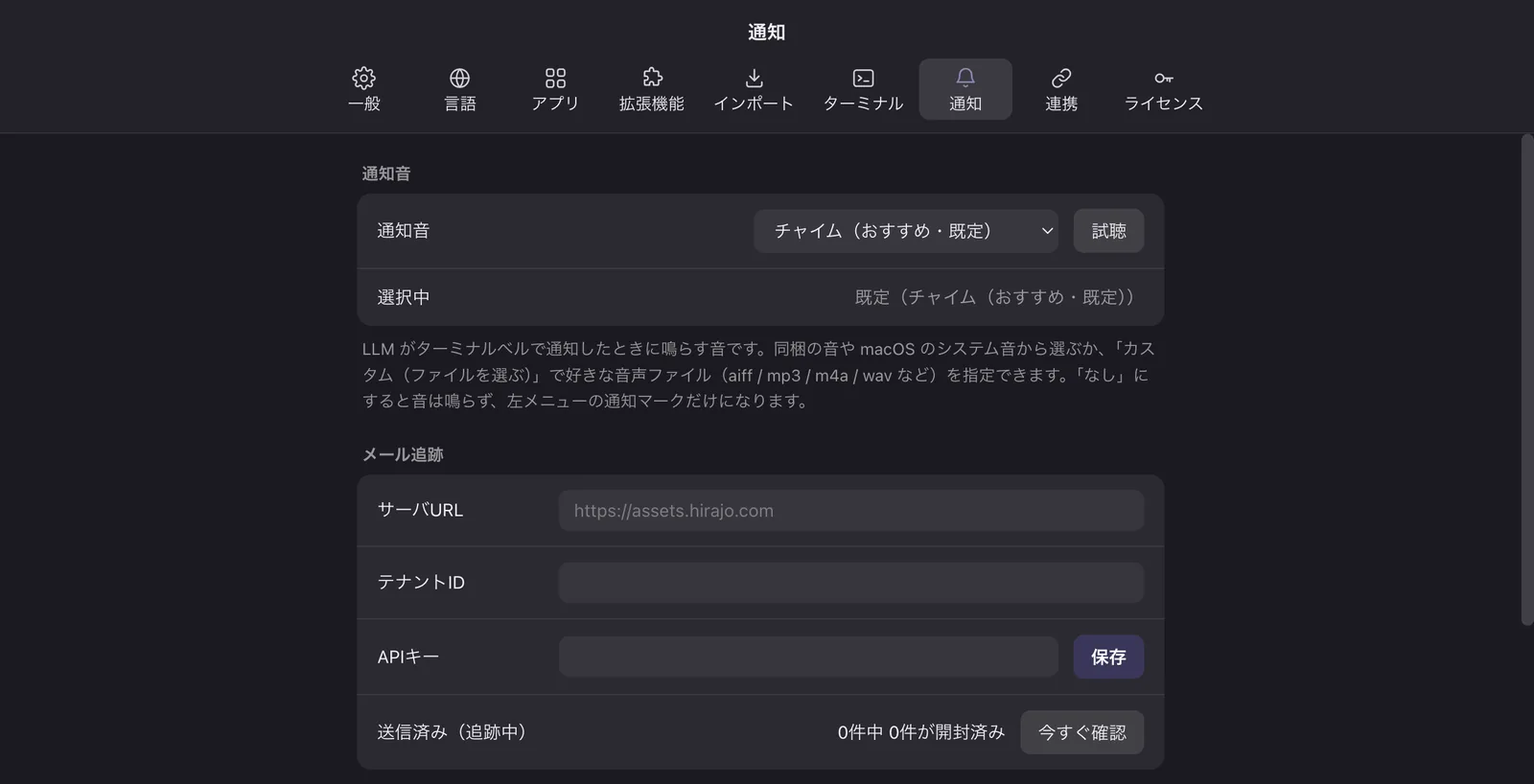This screenshot has height=784, width=1534.
Task: Click the vertical scrollbar on the right
Action: [1527, 380]
